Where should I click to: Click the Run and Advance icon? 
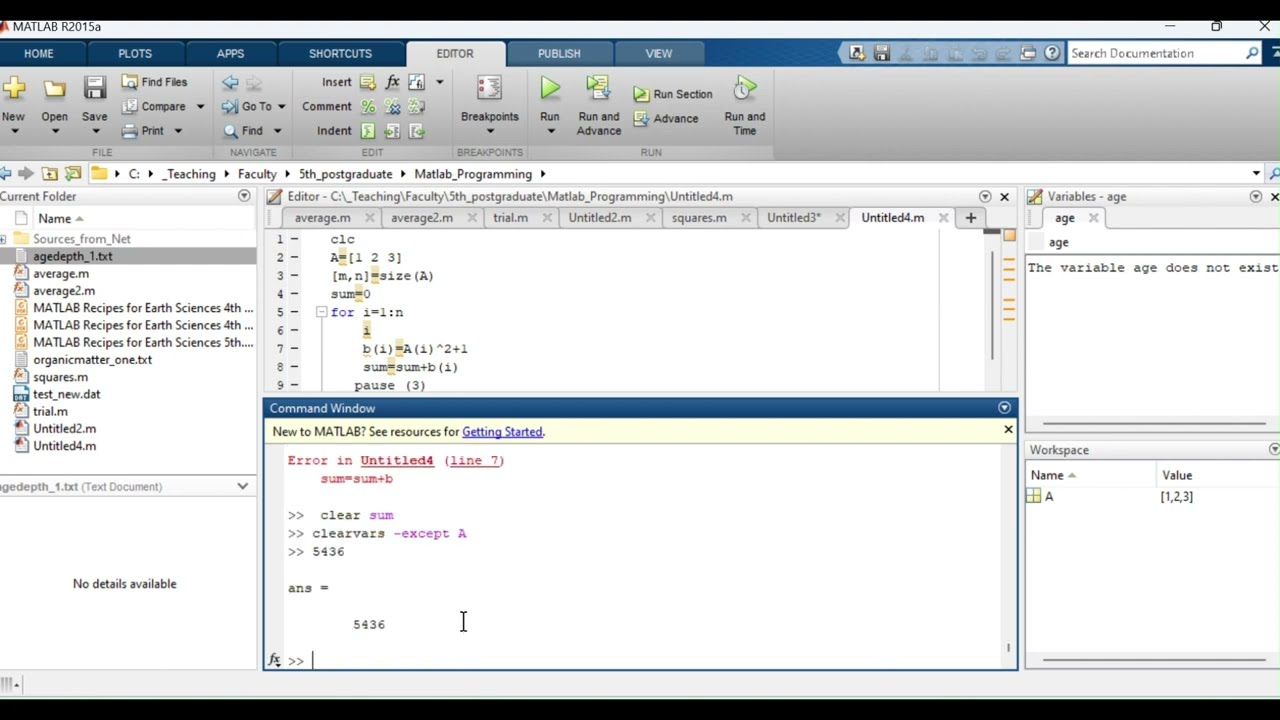click(x=598, y=89)
